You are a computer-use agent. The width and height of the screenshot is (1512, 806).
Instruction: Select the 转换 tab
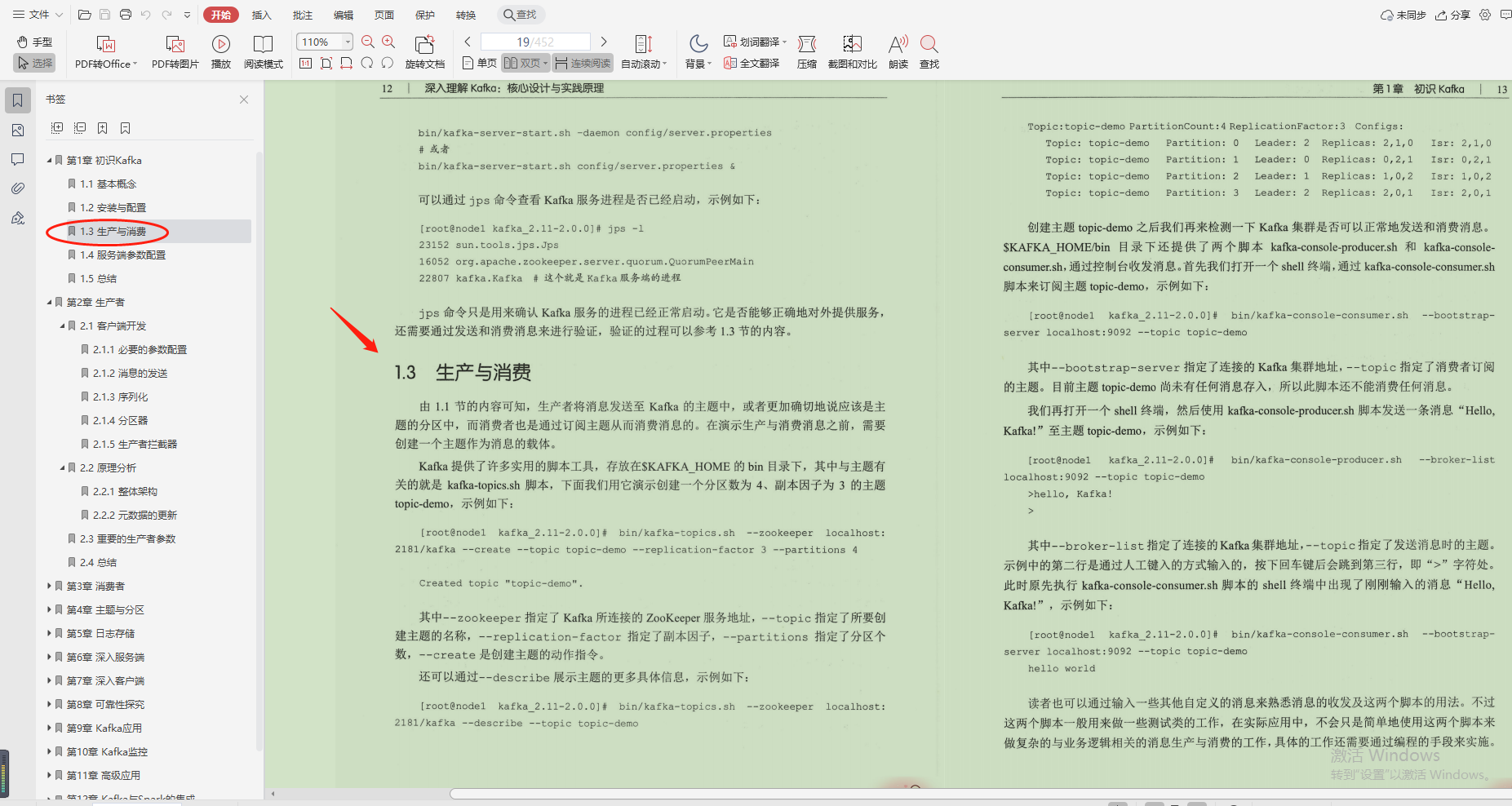click(x=466, y=15)
